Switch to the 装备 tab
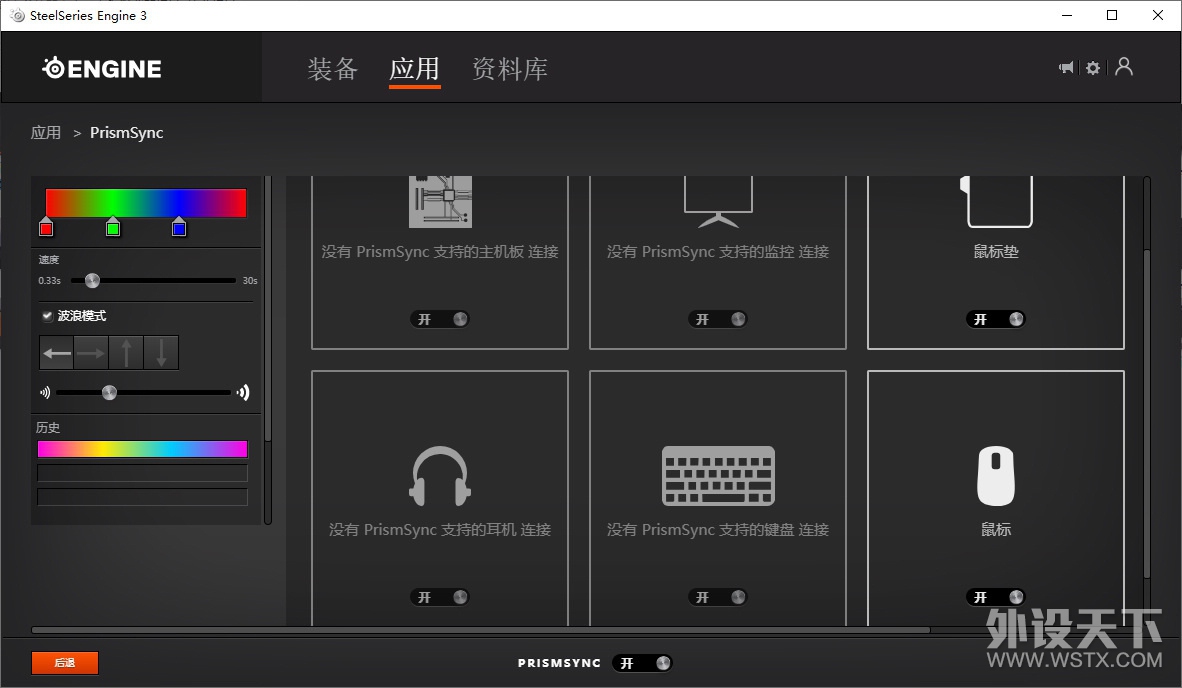The width and height of the screenshot is (1182, 688). (x=332, y=69)
